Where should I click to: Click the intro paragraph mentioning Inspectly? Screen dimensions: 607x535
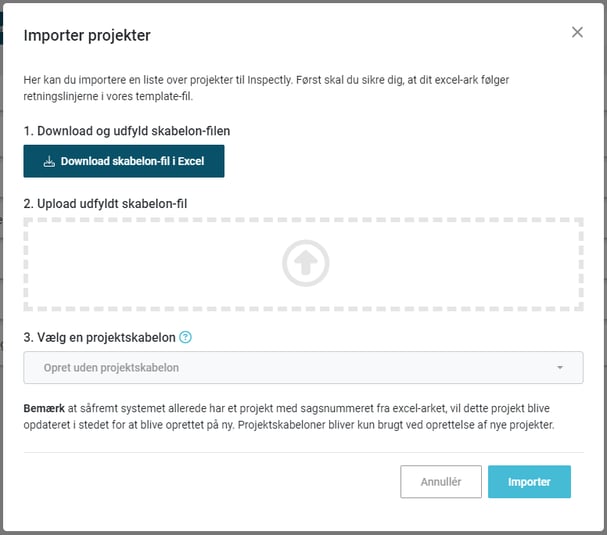tap(266, 88)
